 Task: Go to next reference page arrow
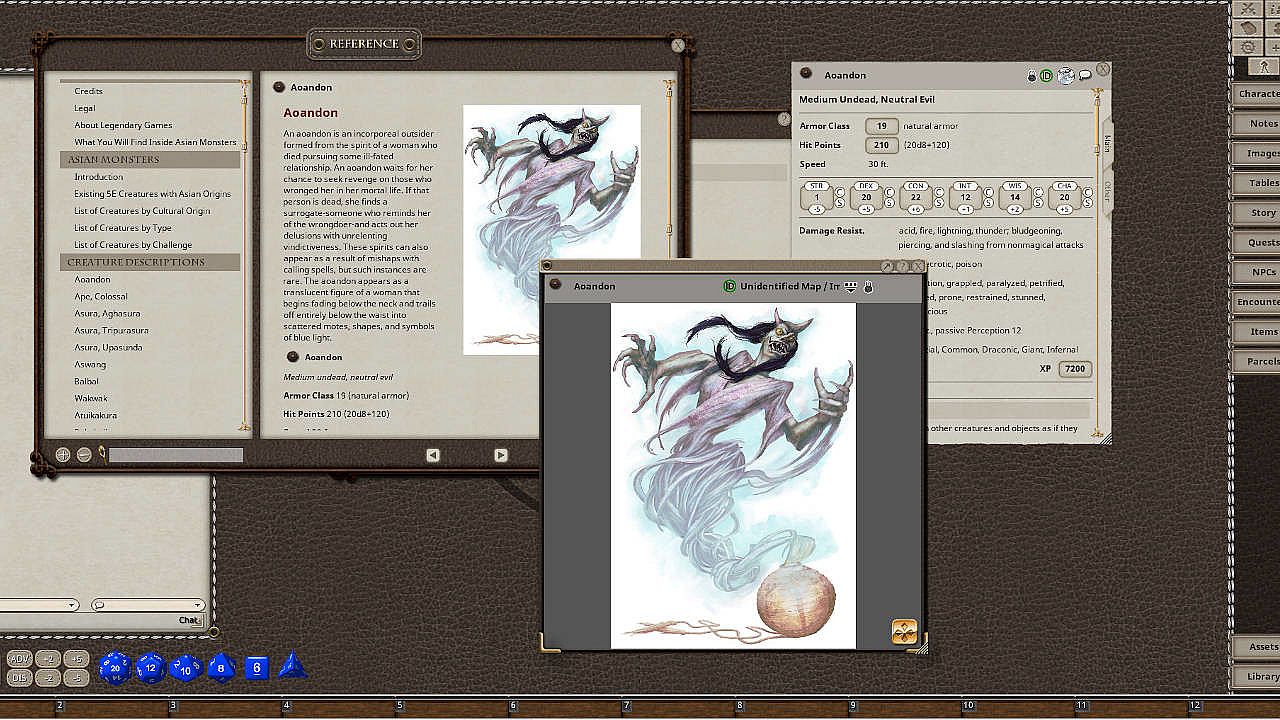[x=501, y=455]
